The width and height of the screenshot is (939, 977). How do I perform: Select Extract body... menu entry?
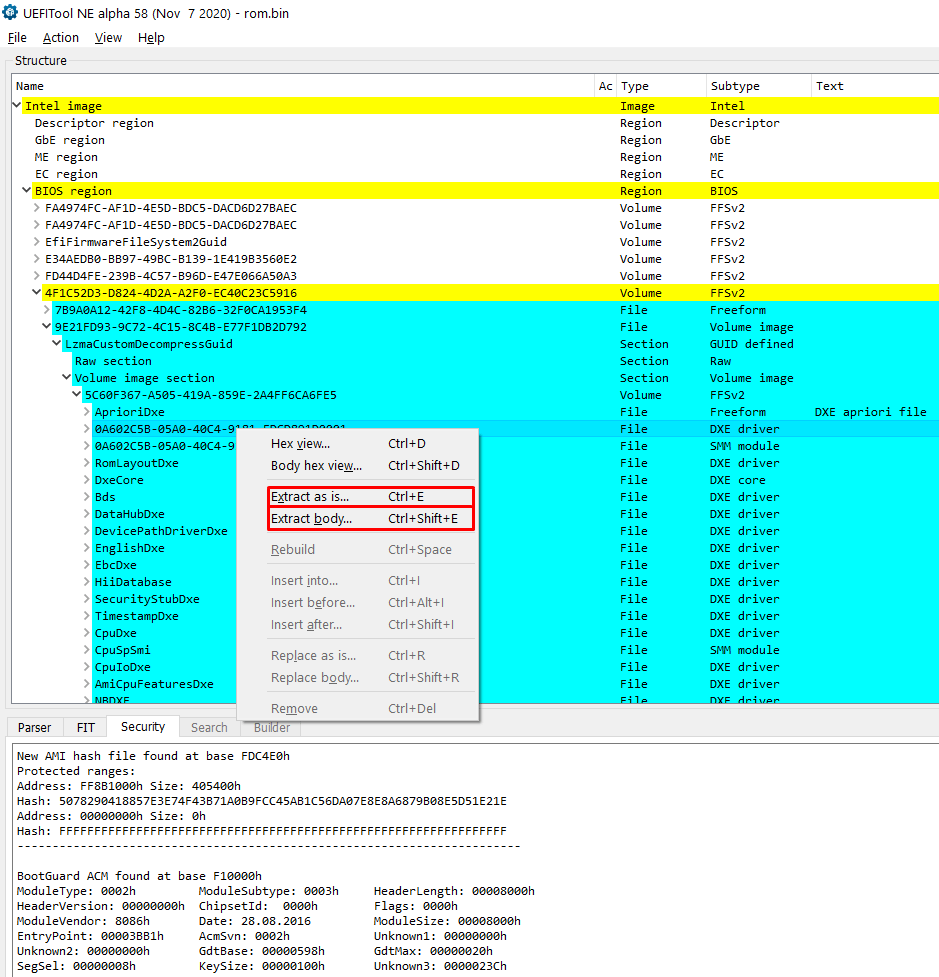[371, 518]
